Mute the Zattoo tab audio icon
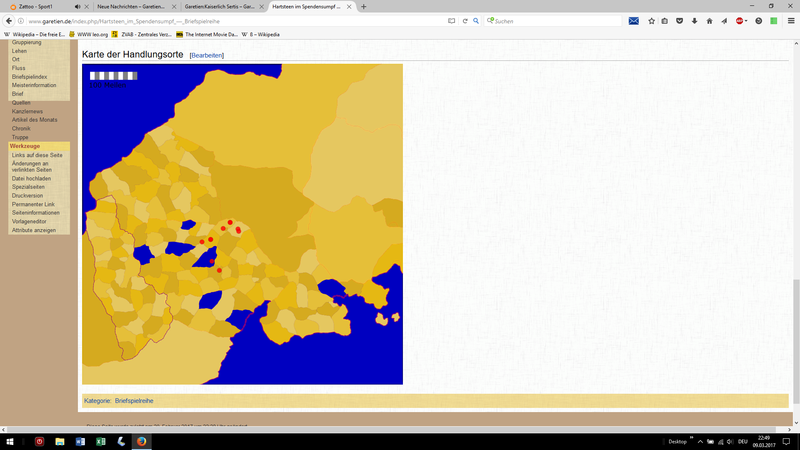800x450 pixels. tap(77, 6)
